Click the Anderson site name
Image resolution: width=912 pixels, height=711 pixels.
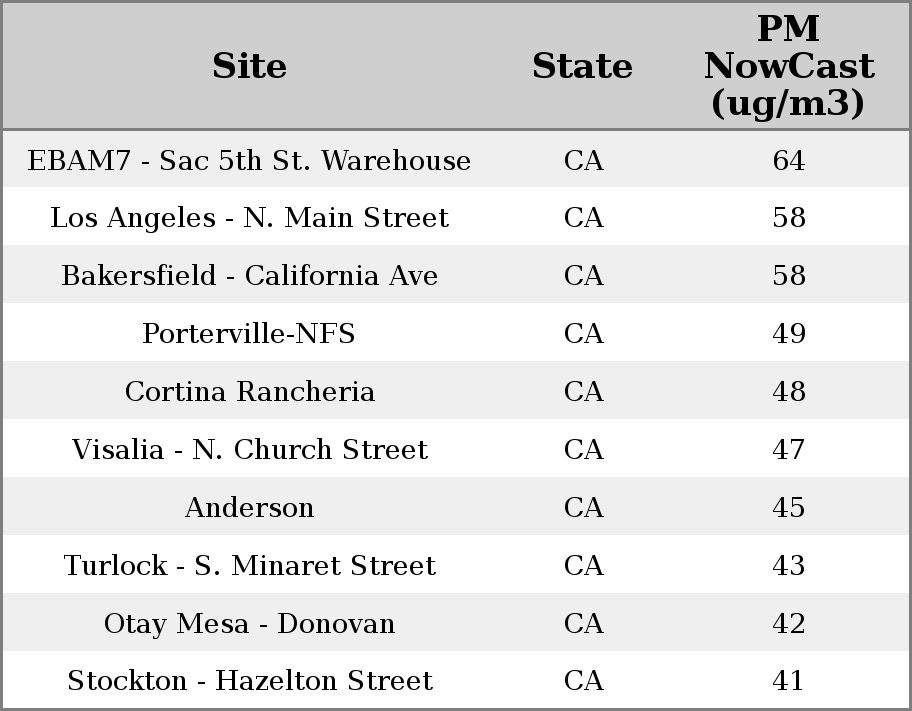tap(249, 508)
